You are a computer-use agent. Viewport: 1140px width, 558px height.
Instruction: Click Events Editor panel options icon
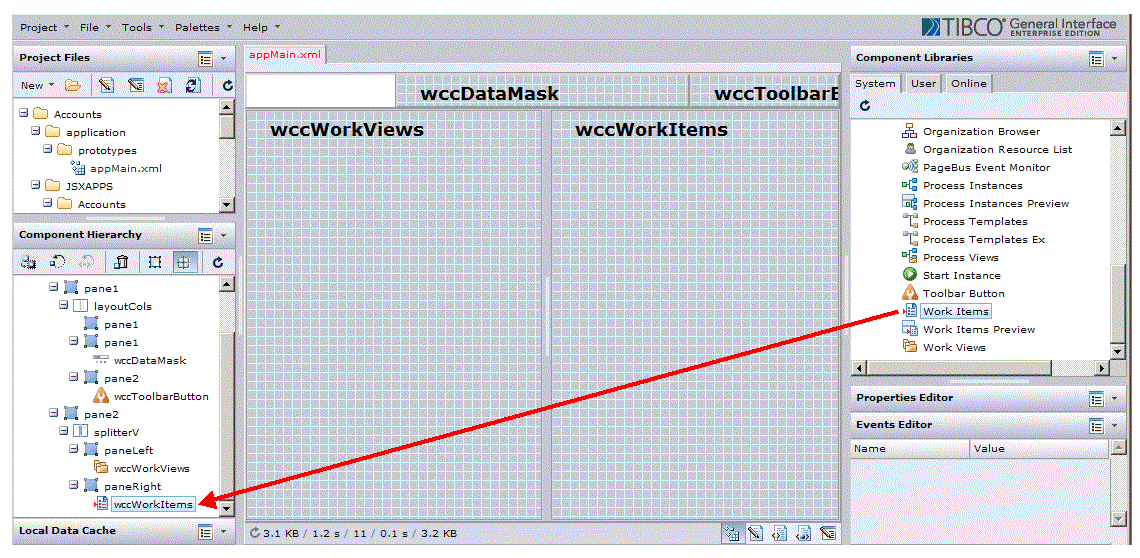coord(1097,425)
